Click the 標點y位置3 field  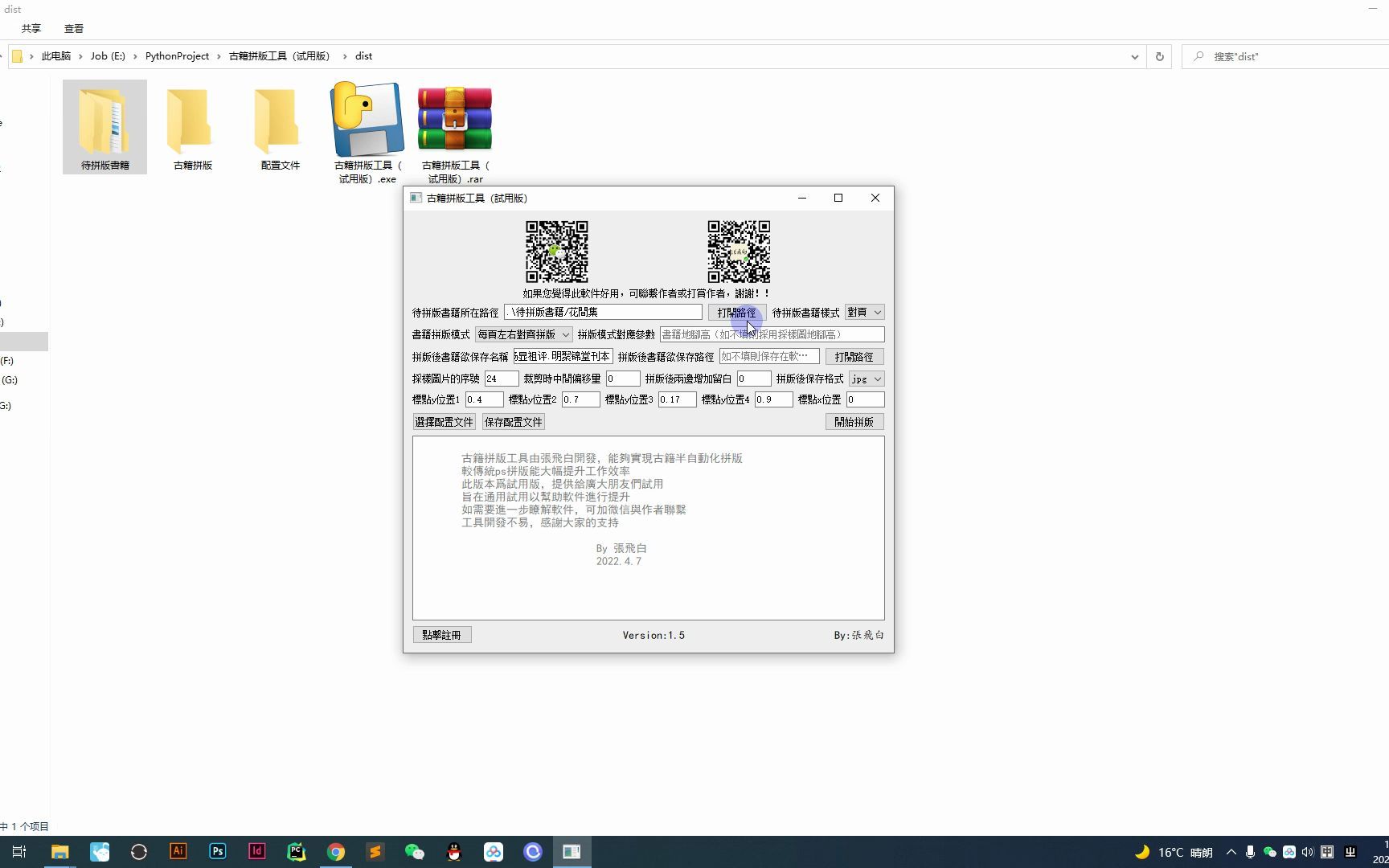click(x=678, y=399)
